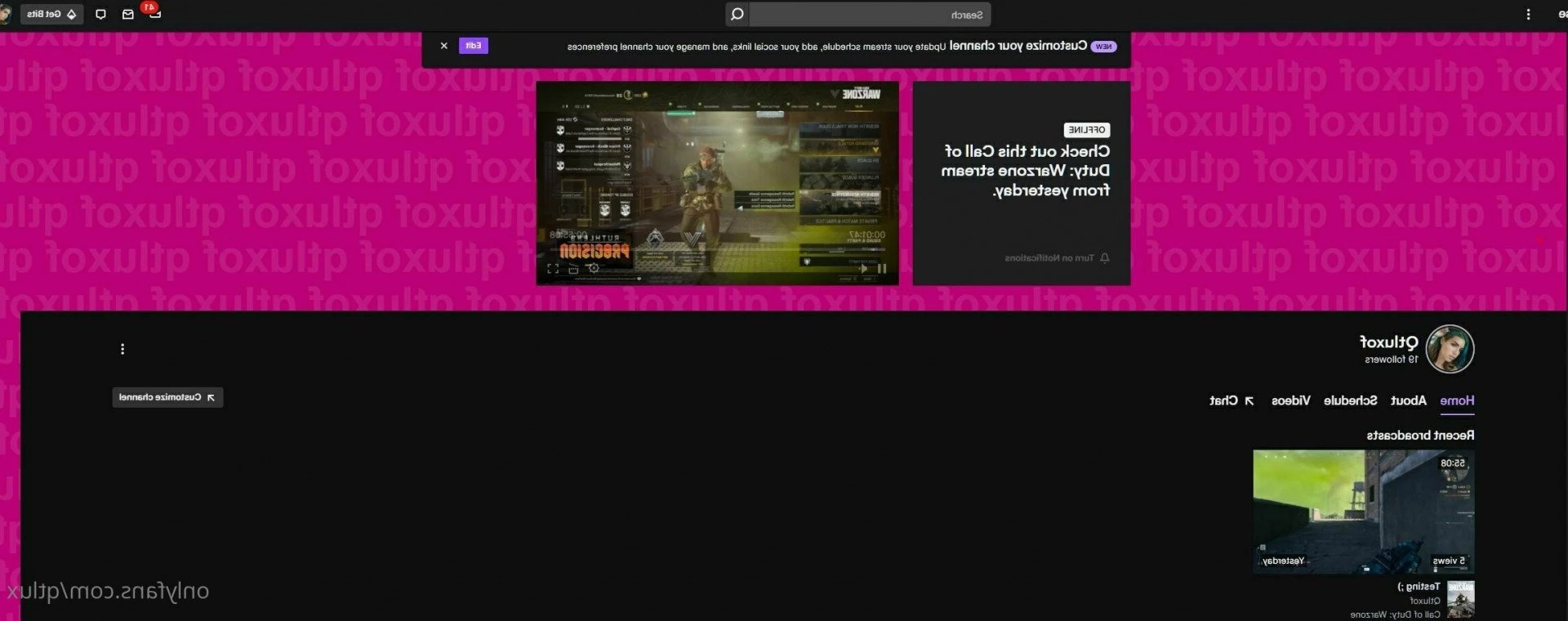Click the purple Edit button in banner
Viewport: 1568px width, 621px height.
(x=474, y=46)
